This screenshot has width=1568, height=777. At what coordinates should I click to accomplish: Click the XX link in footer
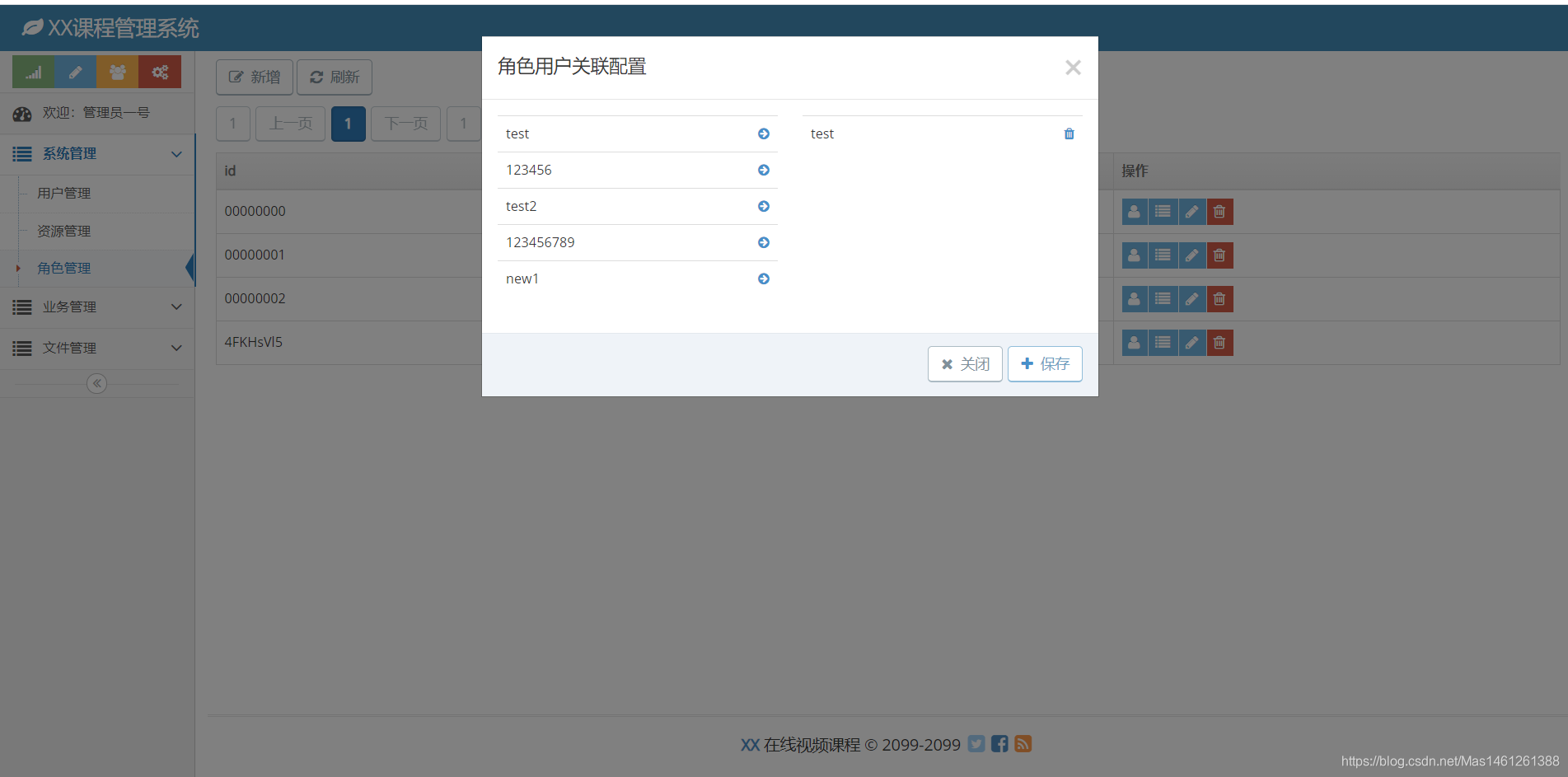tap(750, 745)
